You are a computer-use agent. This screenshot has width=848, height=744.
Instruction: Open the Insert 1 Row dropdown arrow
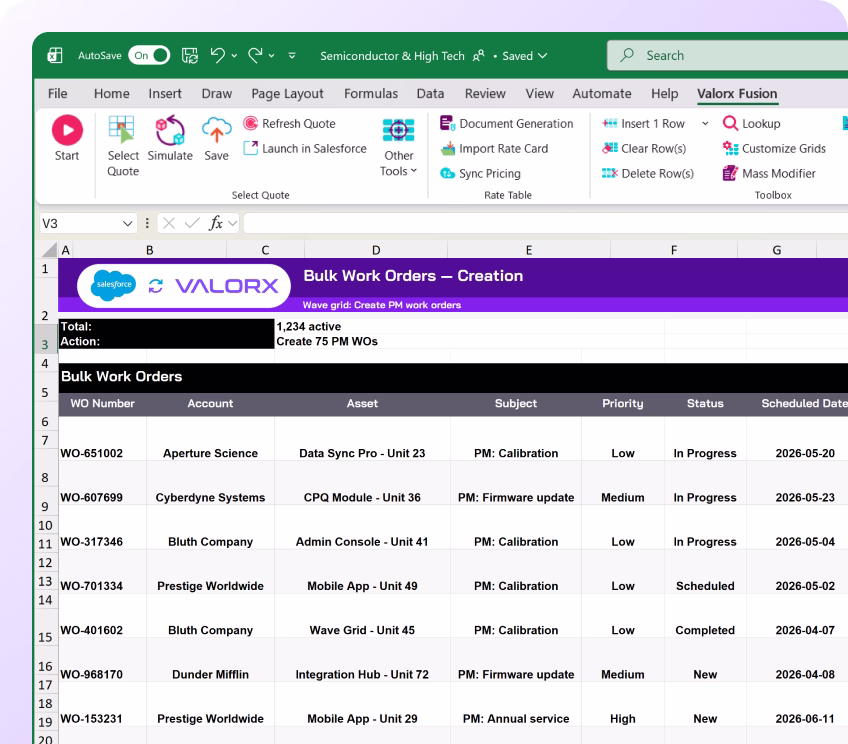[x=705, y=123]
